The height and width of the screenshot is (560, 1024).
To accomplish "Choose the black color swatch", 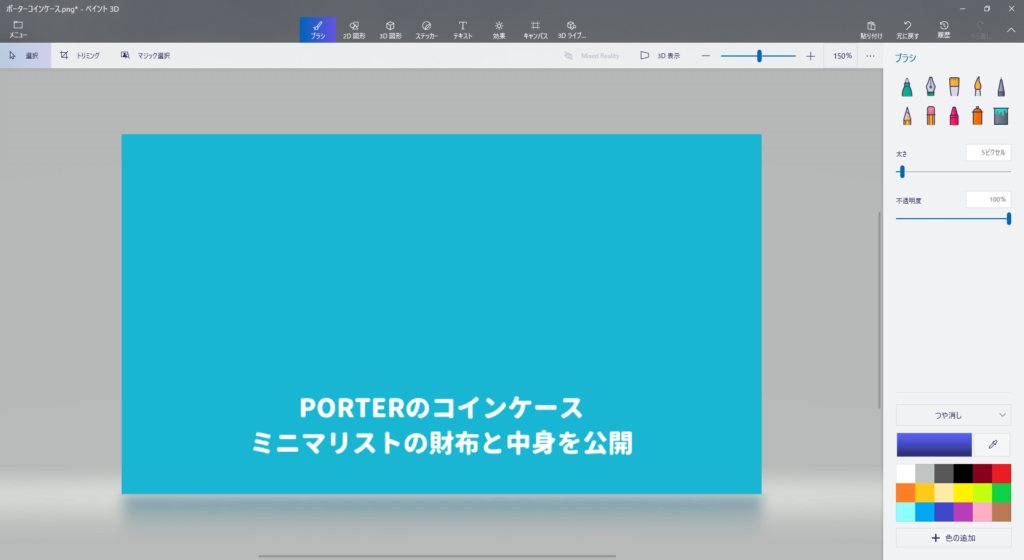I will 963,473.
